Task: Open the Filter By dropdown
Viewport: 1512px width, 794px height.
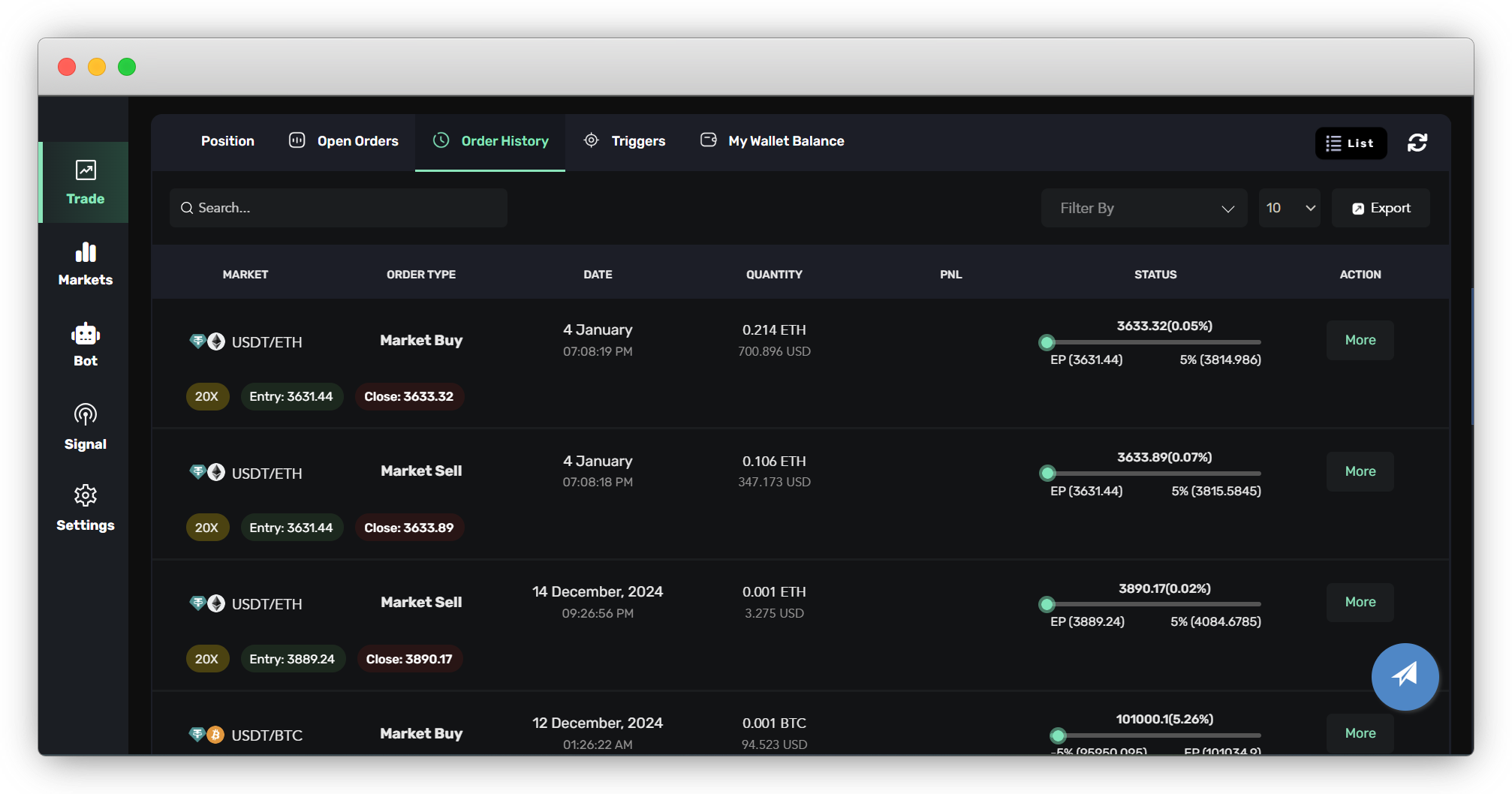Action: coord(1143,208)
